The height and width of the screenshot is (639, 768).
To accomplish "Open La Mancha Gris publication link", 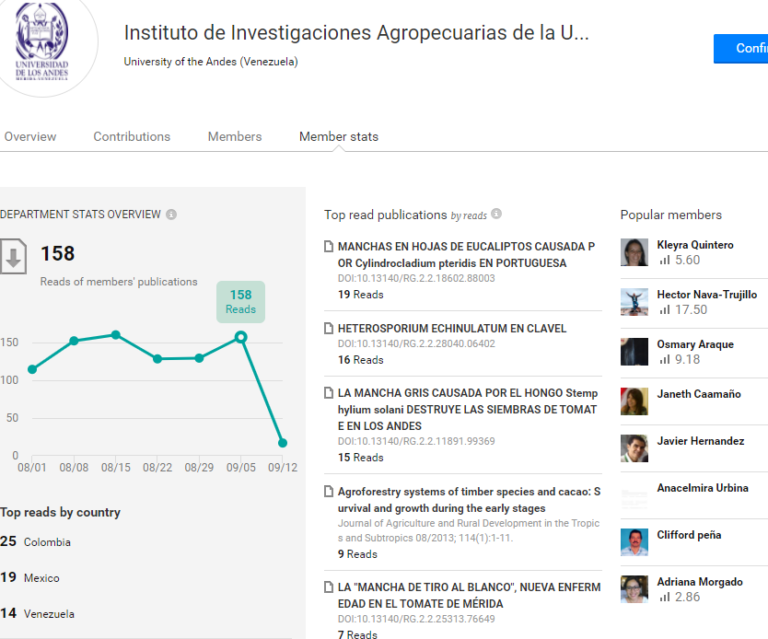I will pyautogui.click(x=467, y=409).
